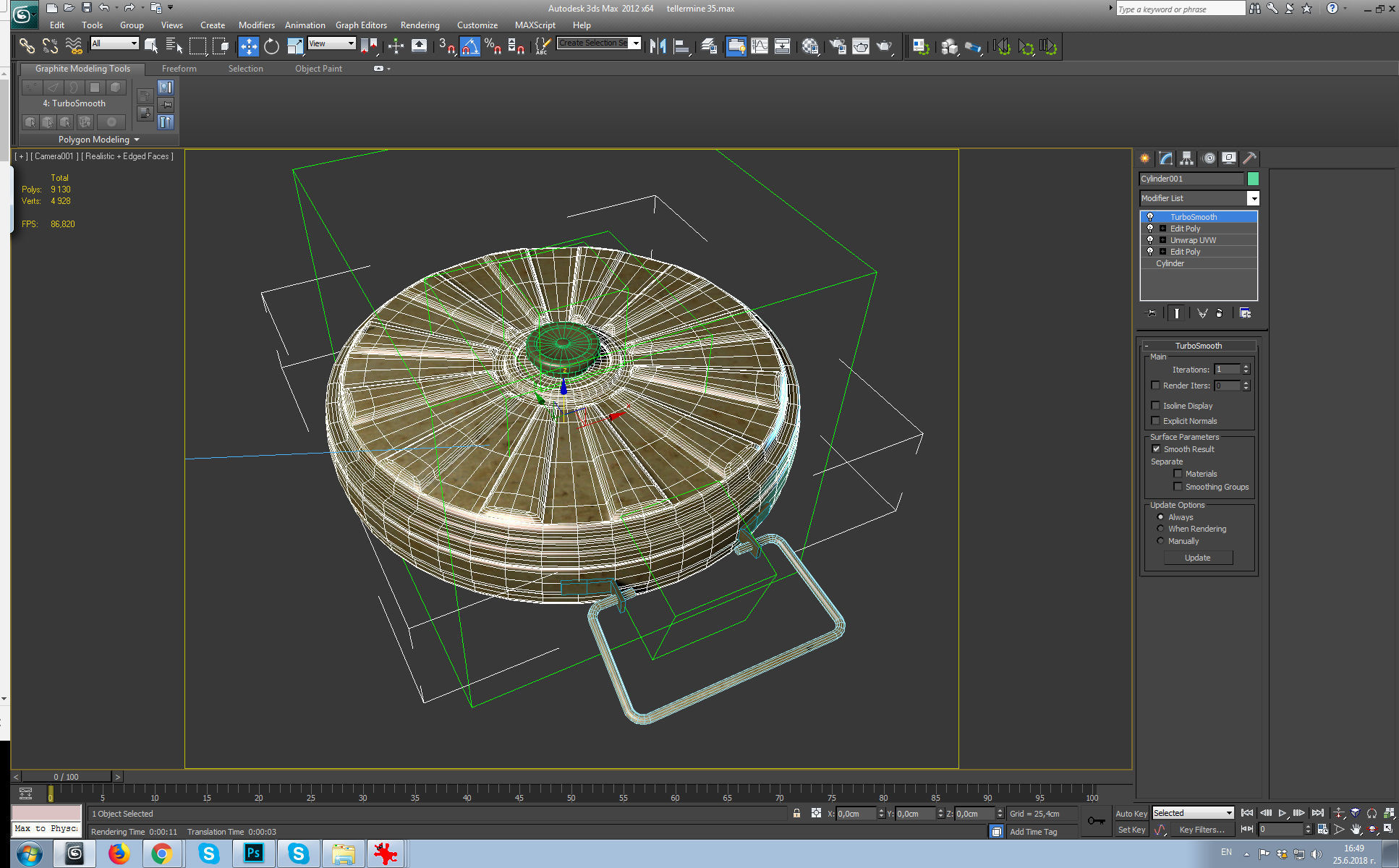The image size is (1399, 868).
Task: Open the Modifier List dropdown
Action: tap(1253, 198)
